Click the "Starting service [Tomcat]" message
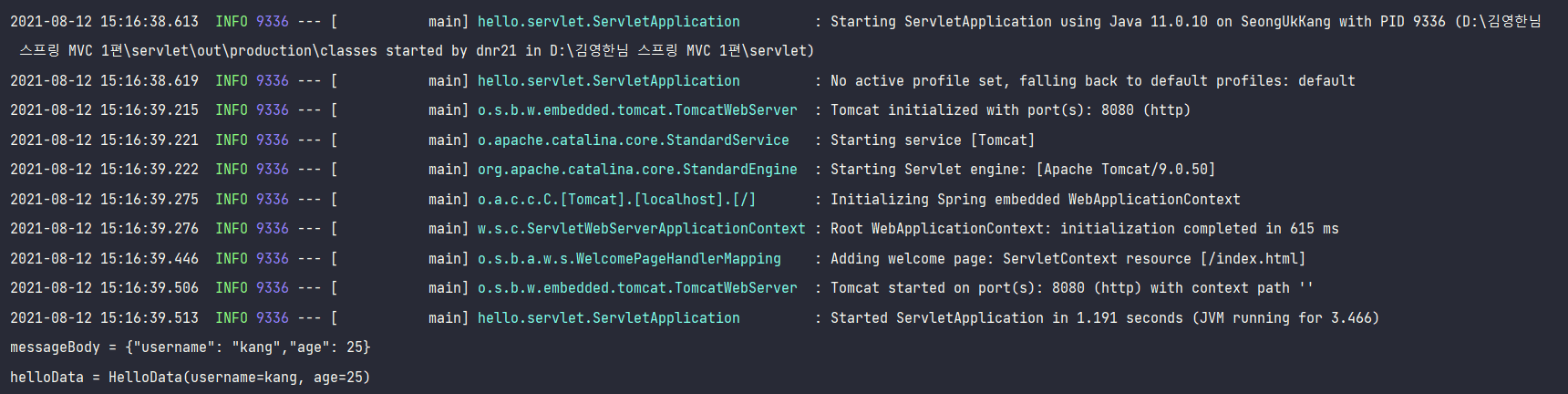 (x=932, y=140)
